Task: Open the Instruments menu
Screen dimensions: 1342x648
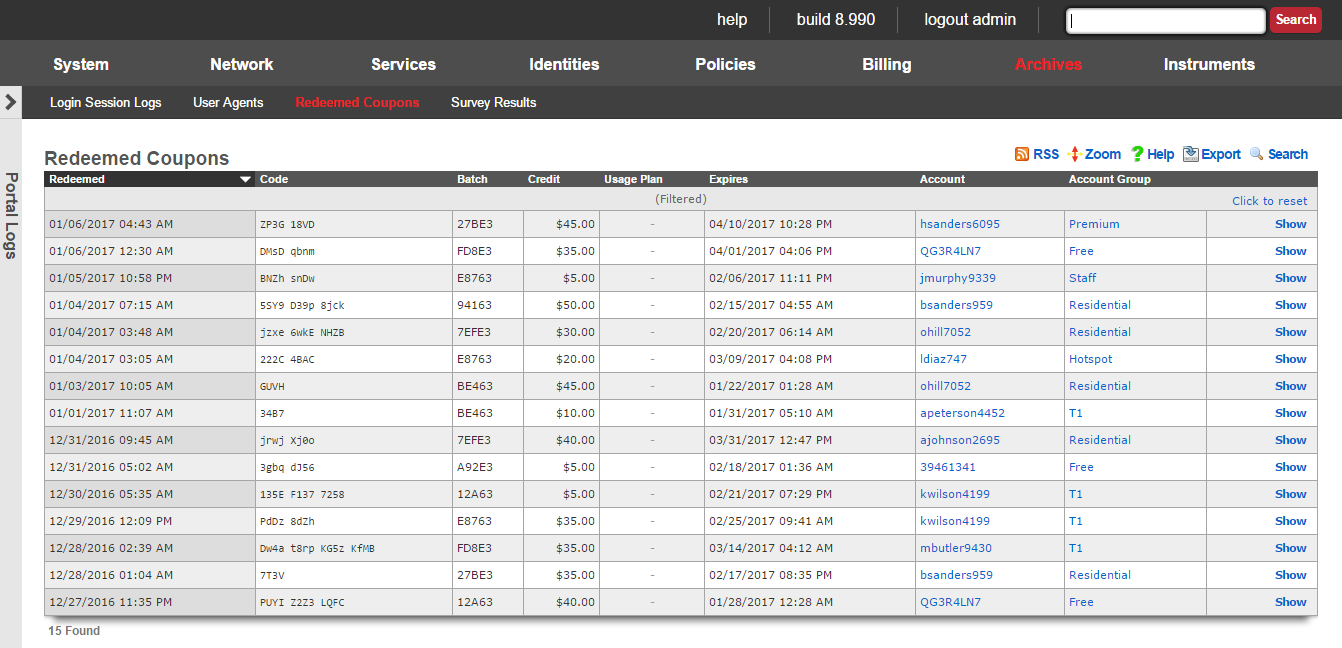Action: pyautogui.click(x=1209, y=64)
